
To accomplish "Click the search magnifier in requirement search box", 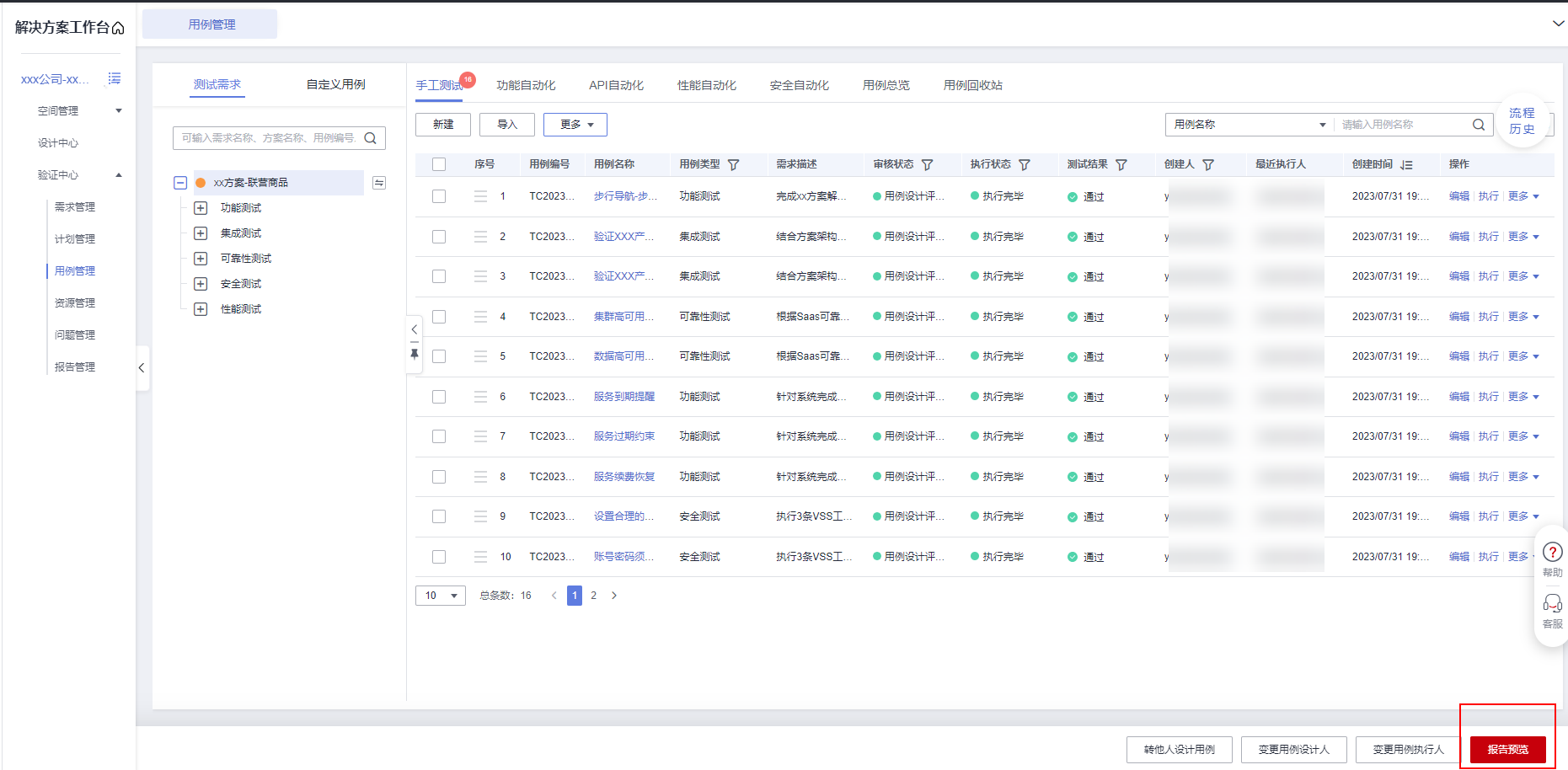I will coord(370,138).
